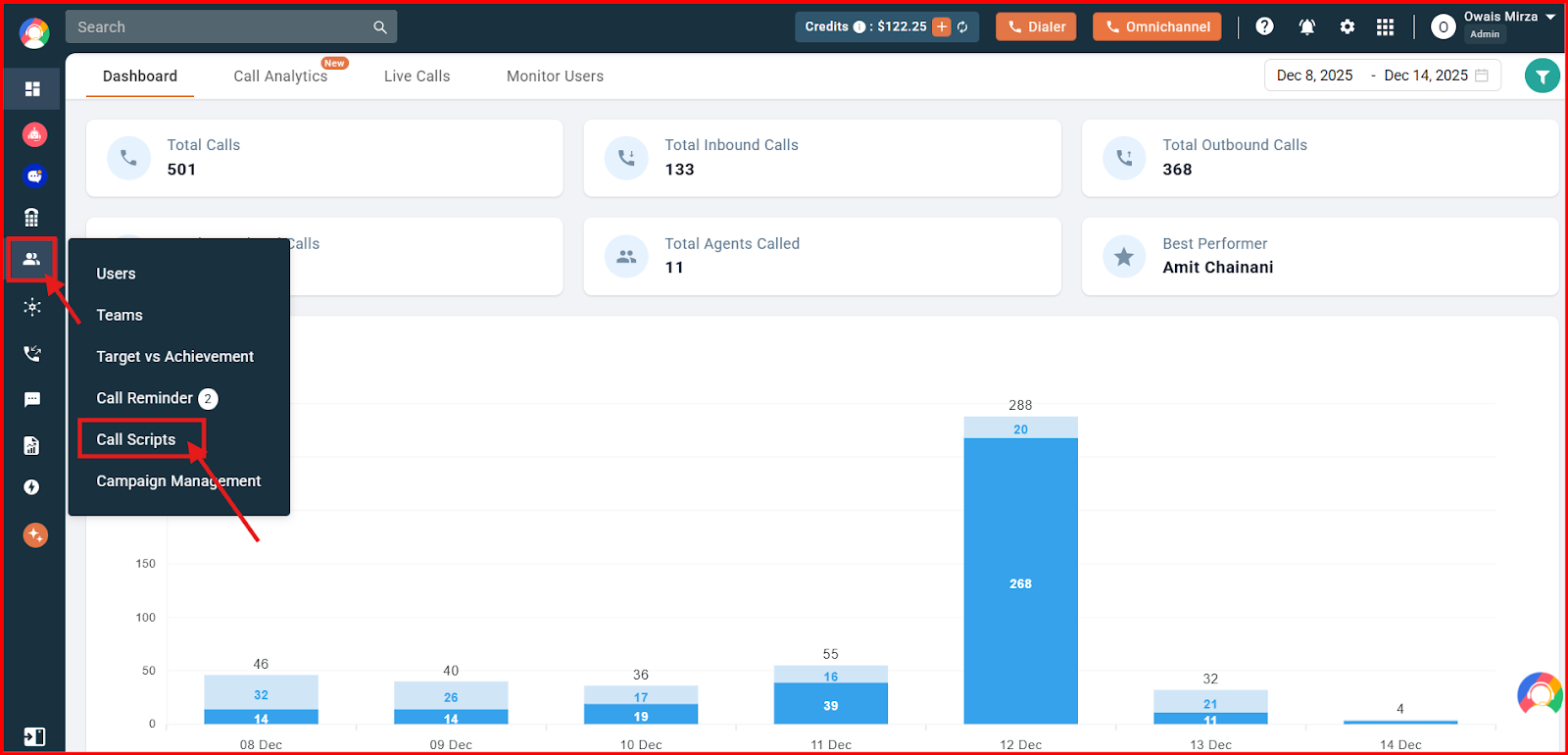Open notifications bell icon
The width and height of the screenshot is (1568, 755).
tap(1307, 26)
